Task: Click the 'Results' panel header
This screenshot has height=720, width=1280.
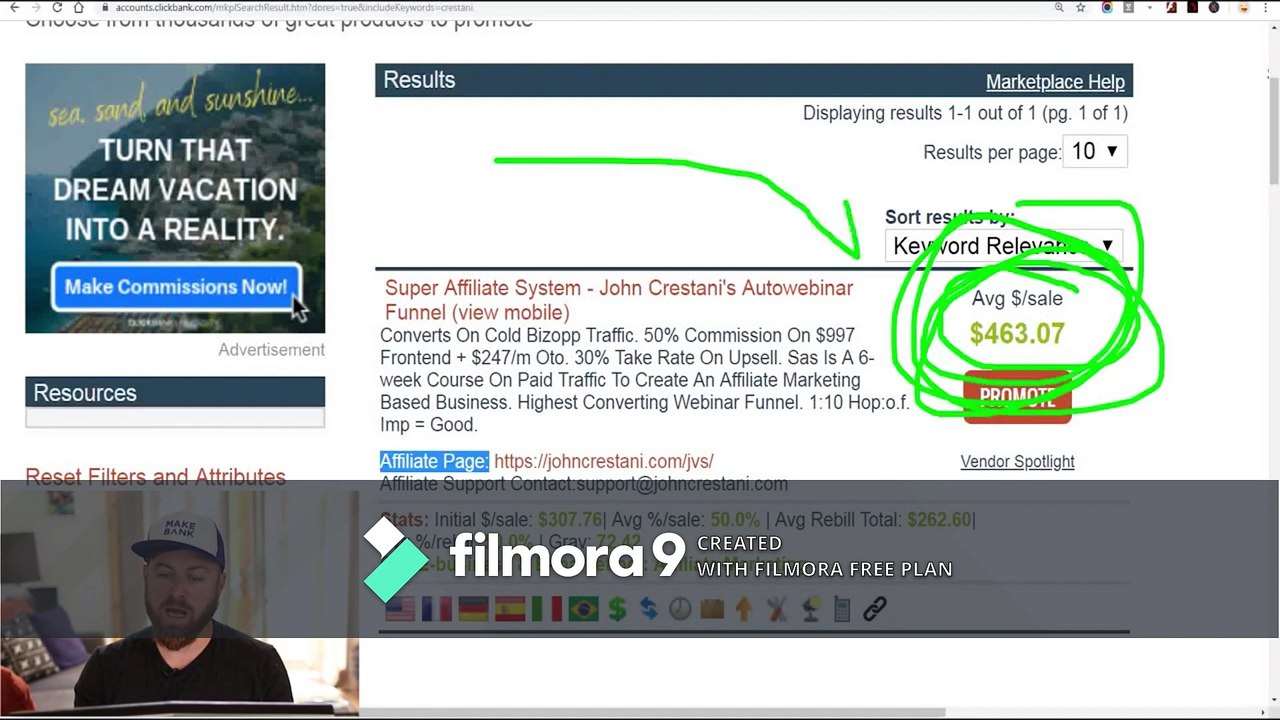Action: point(754,80)
